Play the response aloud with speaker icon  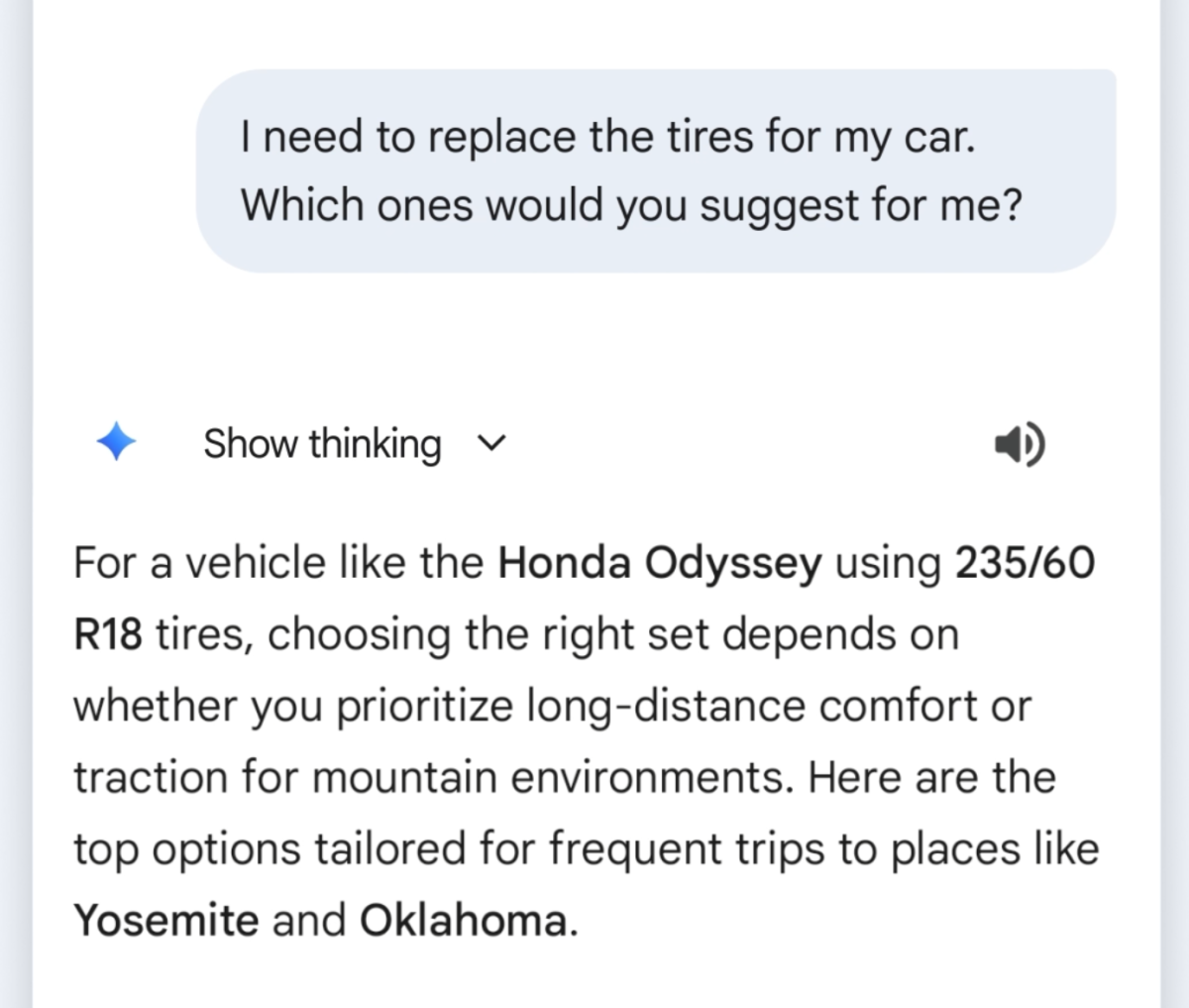coord(1019,444)
